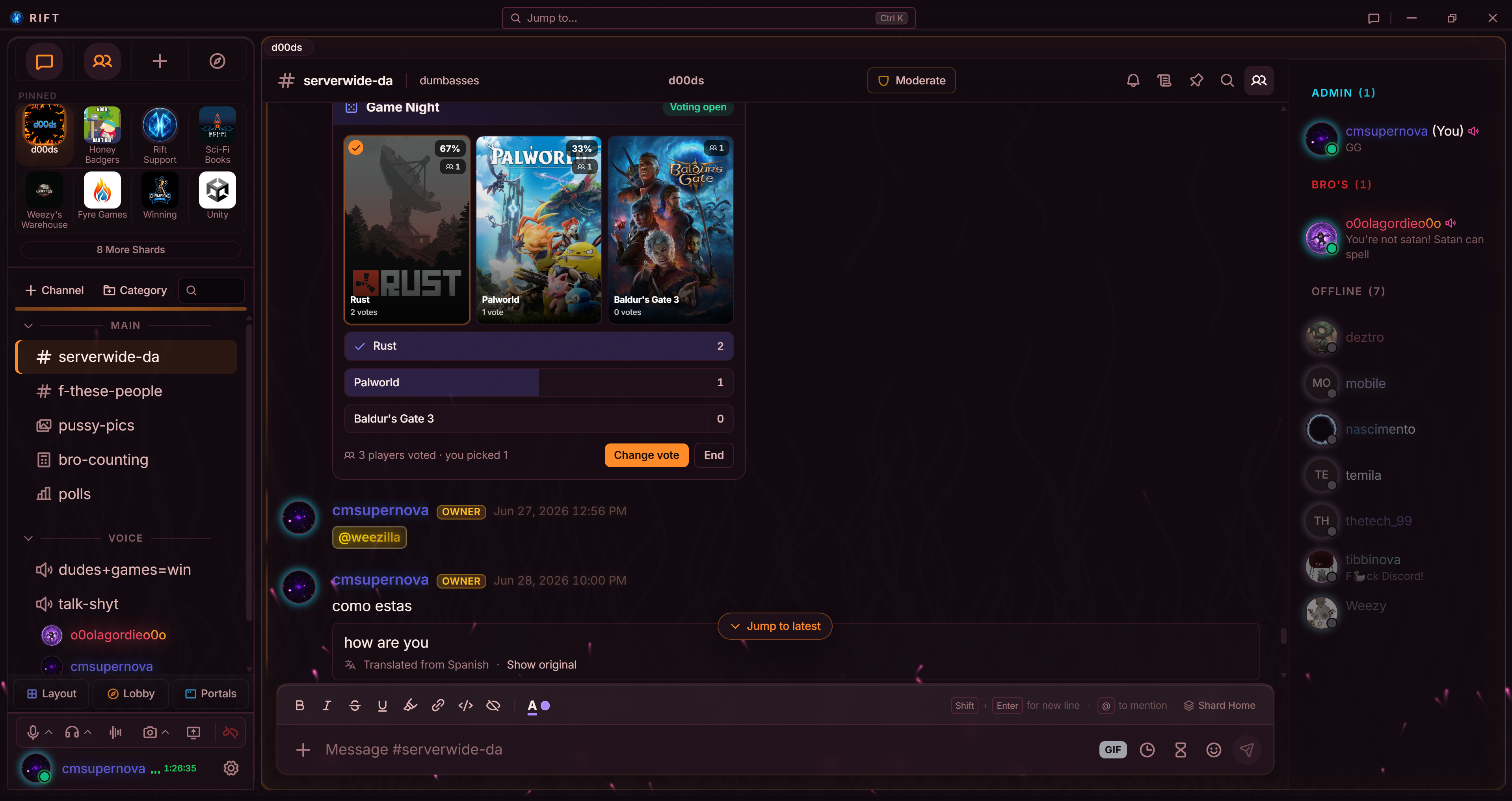Click the purple color dot swatch
The width and height of the screenshot is (1512, 801).
tap(545, 705)
